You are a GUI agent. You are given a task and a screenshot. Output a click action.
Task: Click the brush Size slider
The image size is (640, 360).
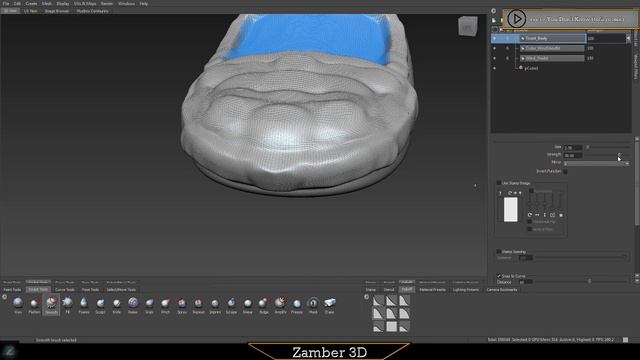(608, 147)
